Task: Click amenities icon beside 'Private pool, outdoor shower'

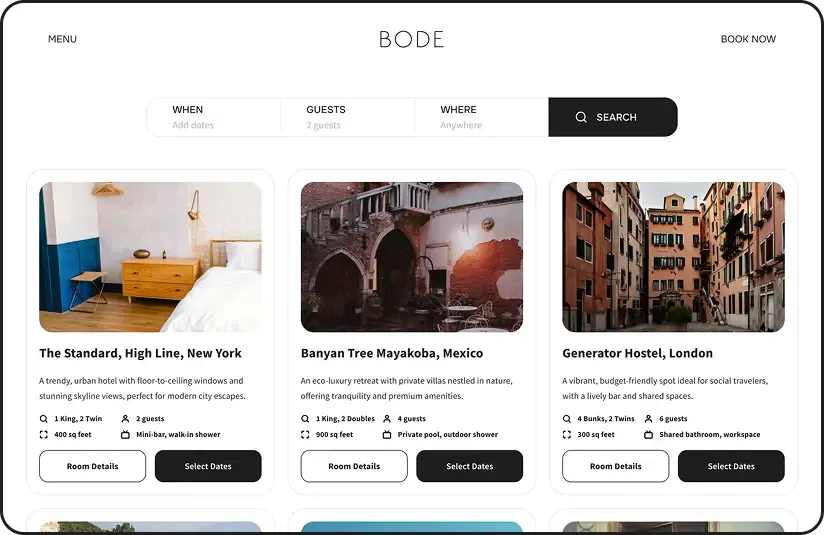Action: click(x=387, y=435)
